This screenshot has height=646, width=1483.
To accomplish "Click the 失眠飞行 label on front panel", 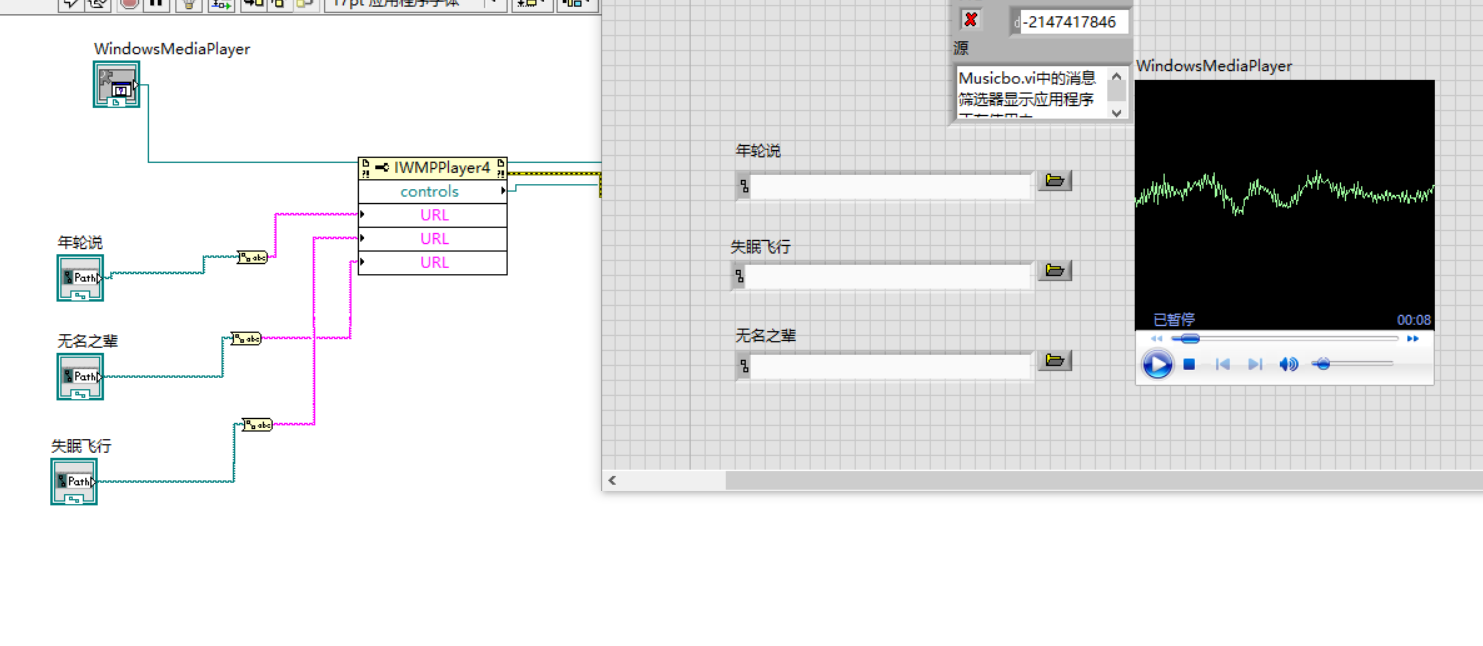I will coord(761,246).
